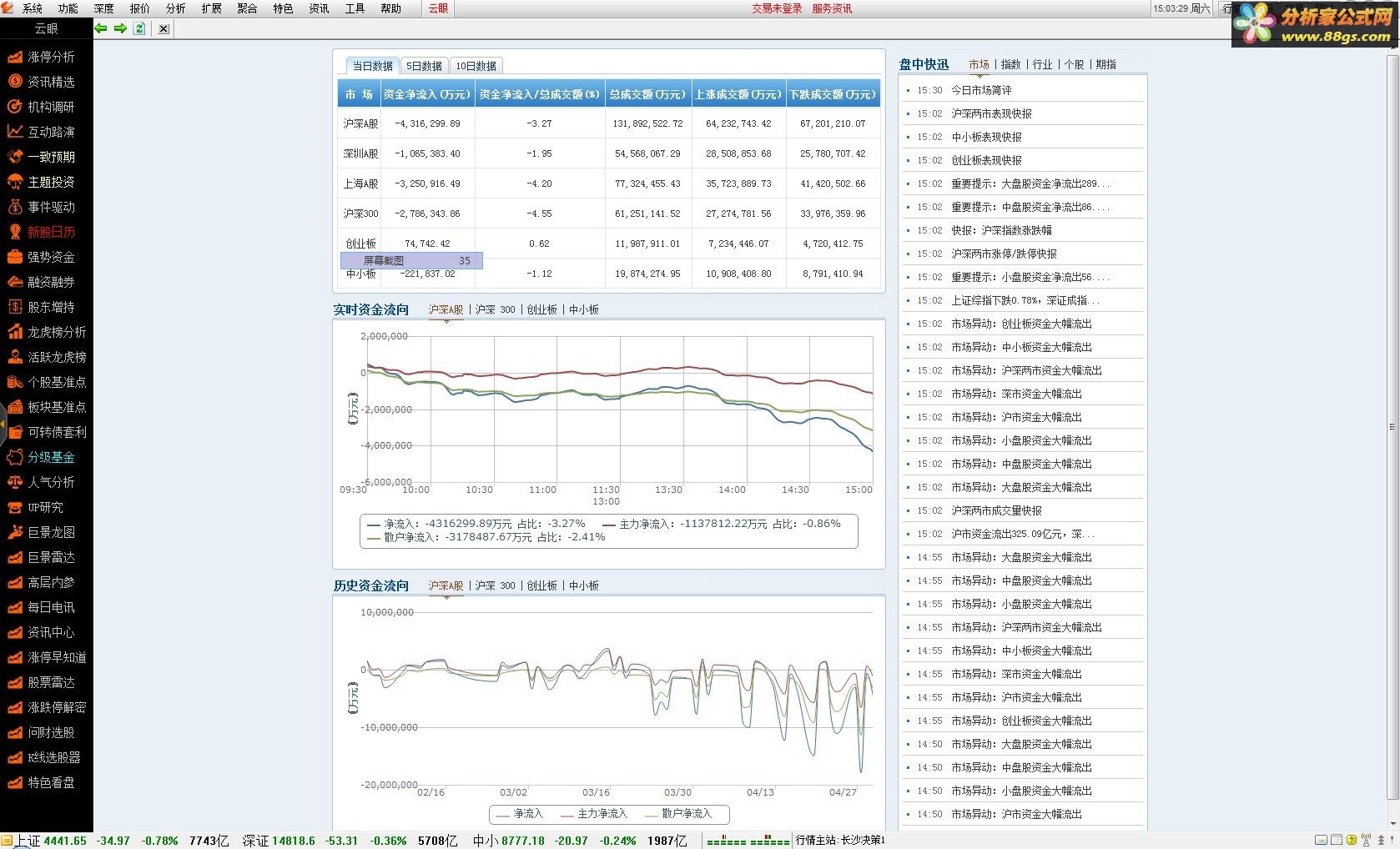Select 行业 filter in 盘中快讯
Screen dimensions: 1400x849
tap(1042, 64)
